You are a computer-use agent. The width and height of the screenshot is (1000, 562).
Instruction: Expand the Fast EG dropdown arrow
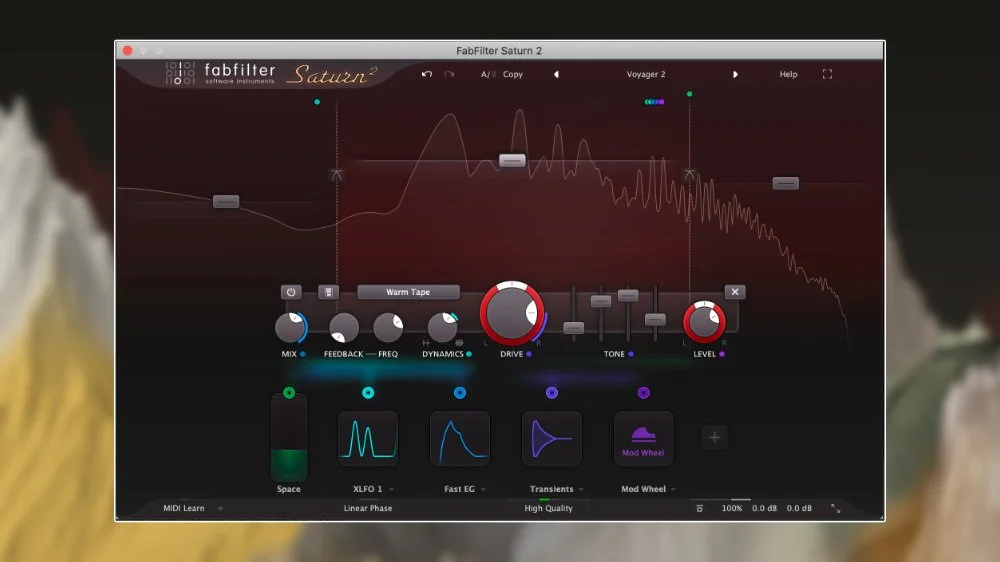point(483,489)
